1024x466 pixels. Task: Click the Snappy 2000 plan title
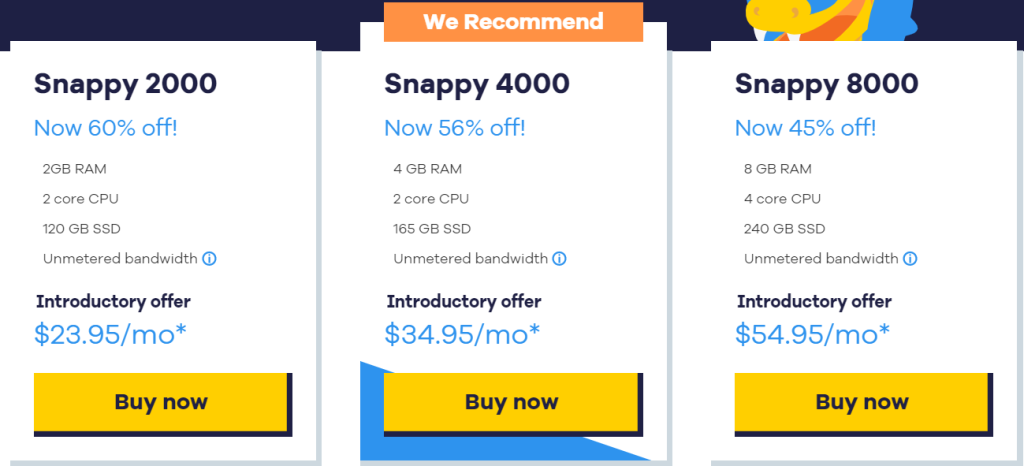(125, 84)
